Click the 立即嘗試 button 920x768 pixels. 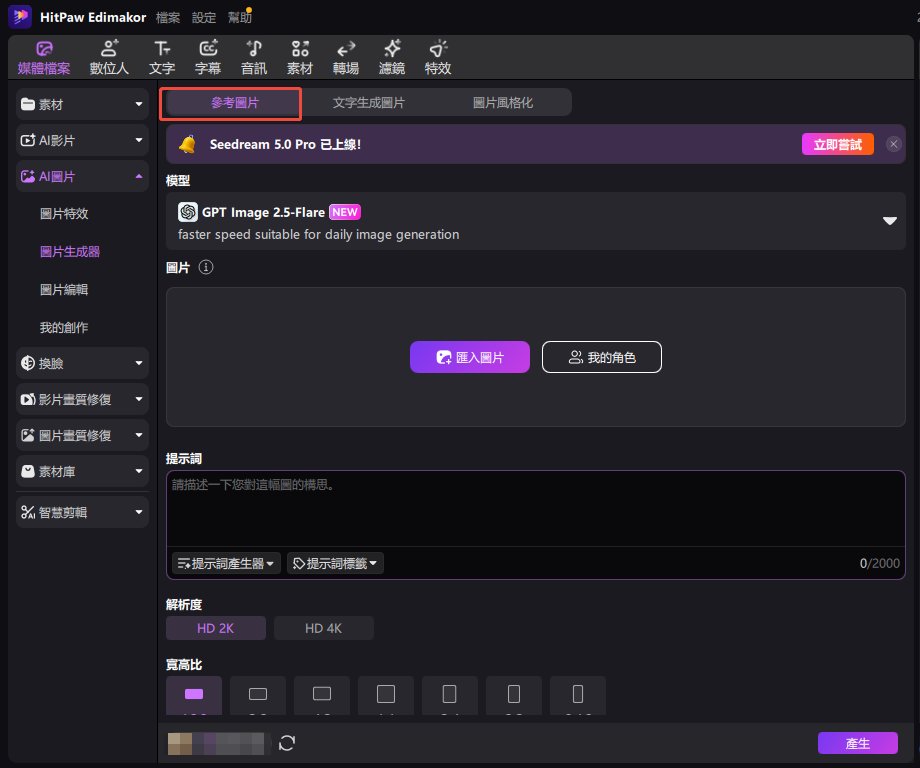[837, 144]
